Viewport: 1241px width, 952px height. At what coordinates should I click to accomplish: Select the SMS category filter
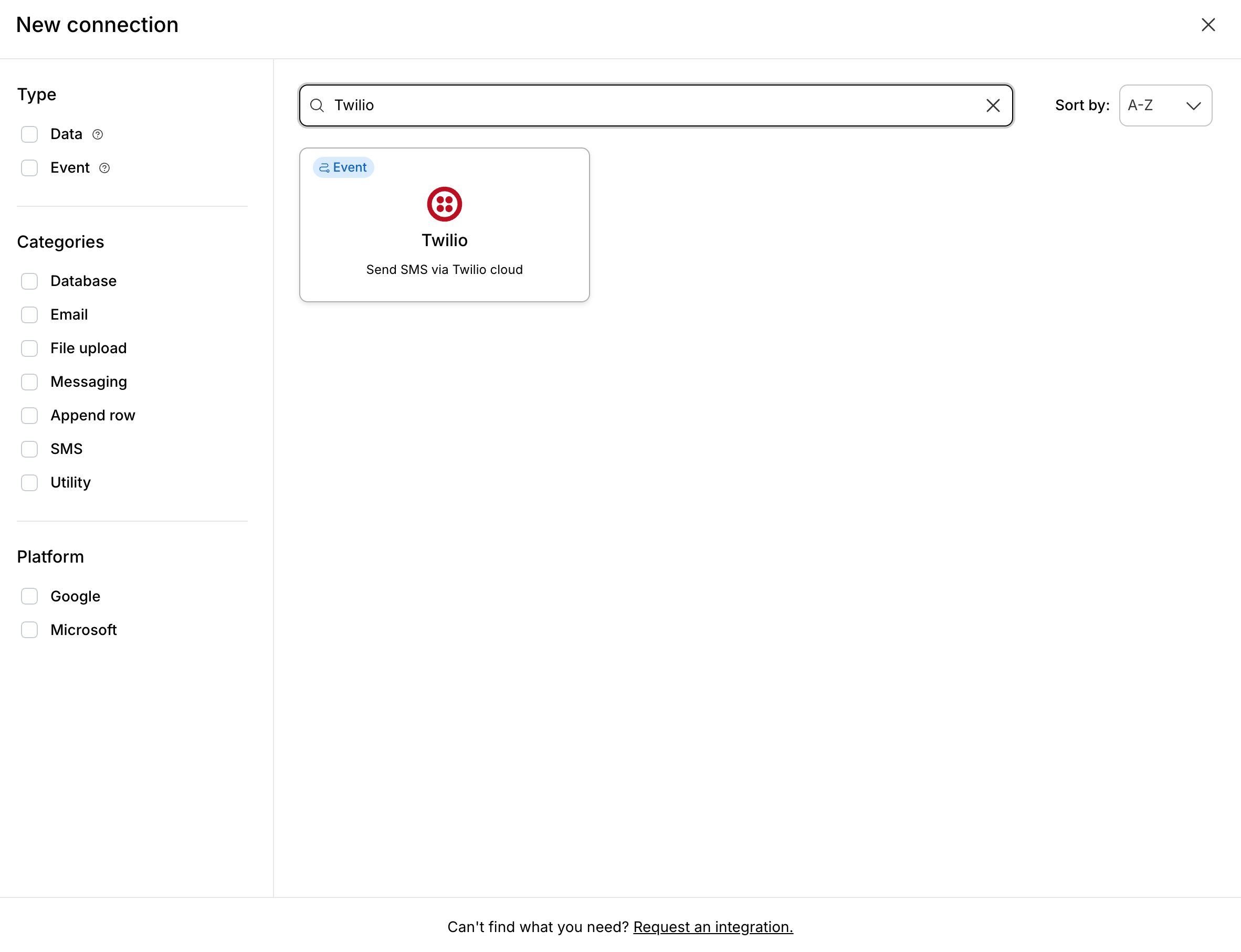pos(29,449)
